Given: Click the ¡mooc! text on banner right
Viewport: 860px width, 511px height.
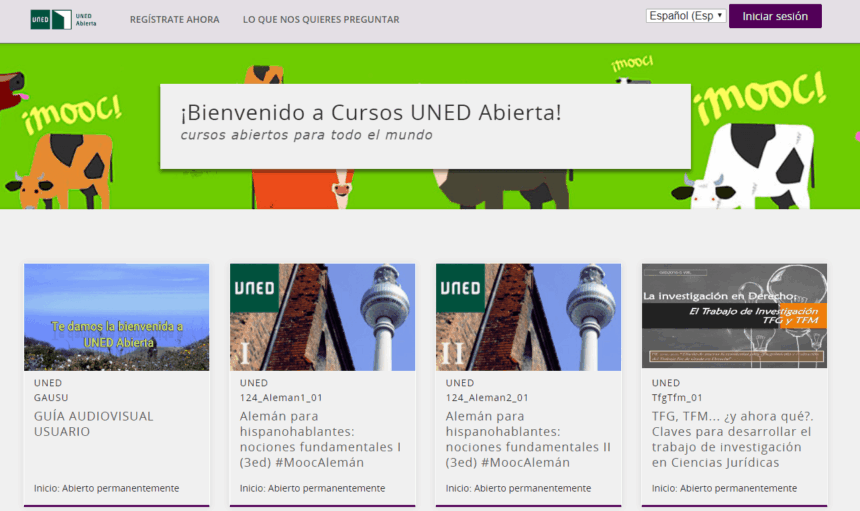Looking at the screenshot, I should tap(762, 95).
